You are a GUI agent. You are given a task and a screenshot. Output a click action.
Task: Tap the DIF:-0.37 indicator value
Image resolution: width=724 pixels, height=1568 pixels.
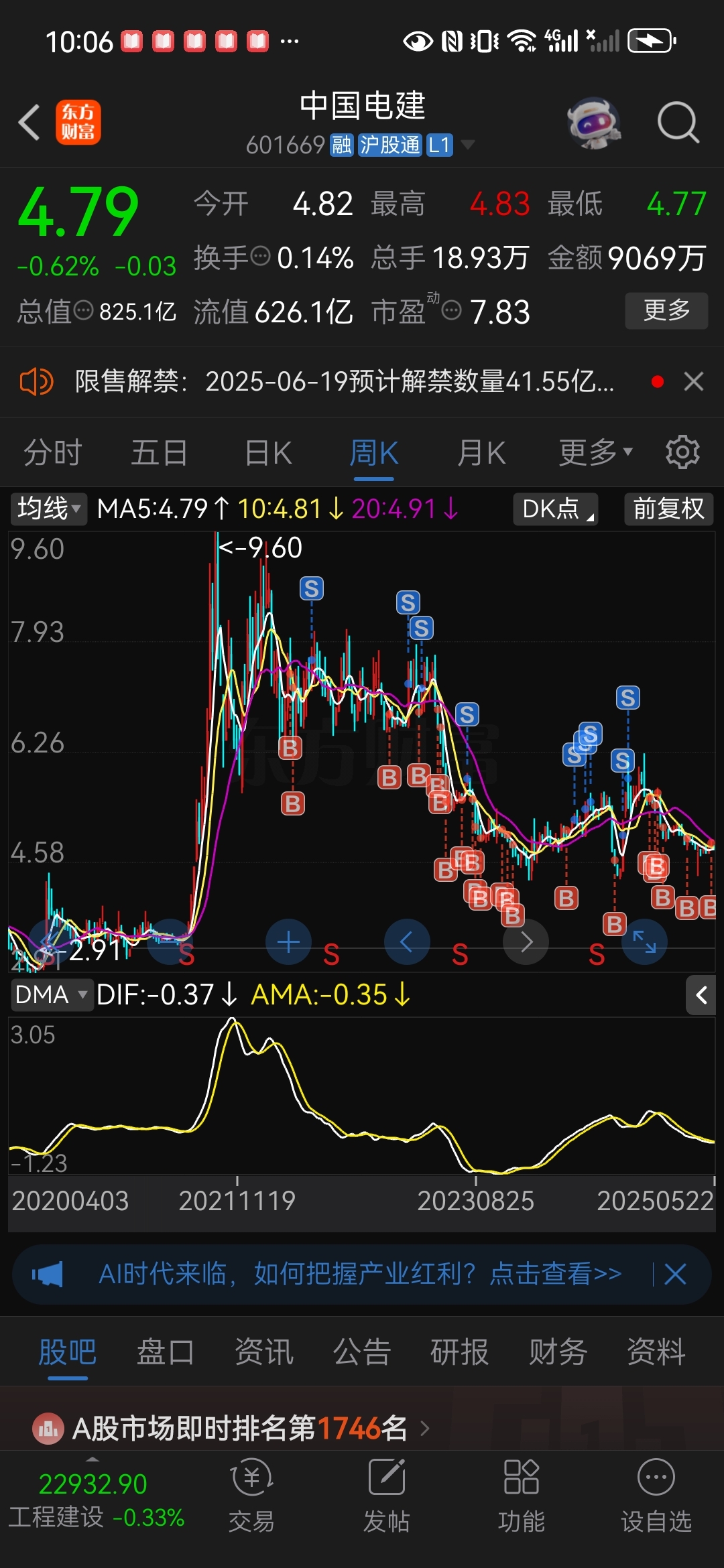pyautogui.click(x=166, y=995)
